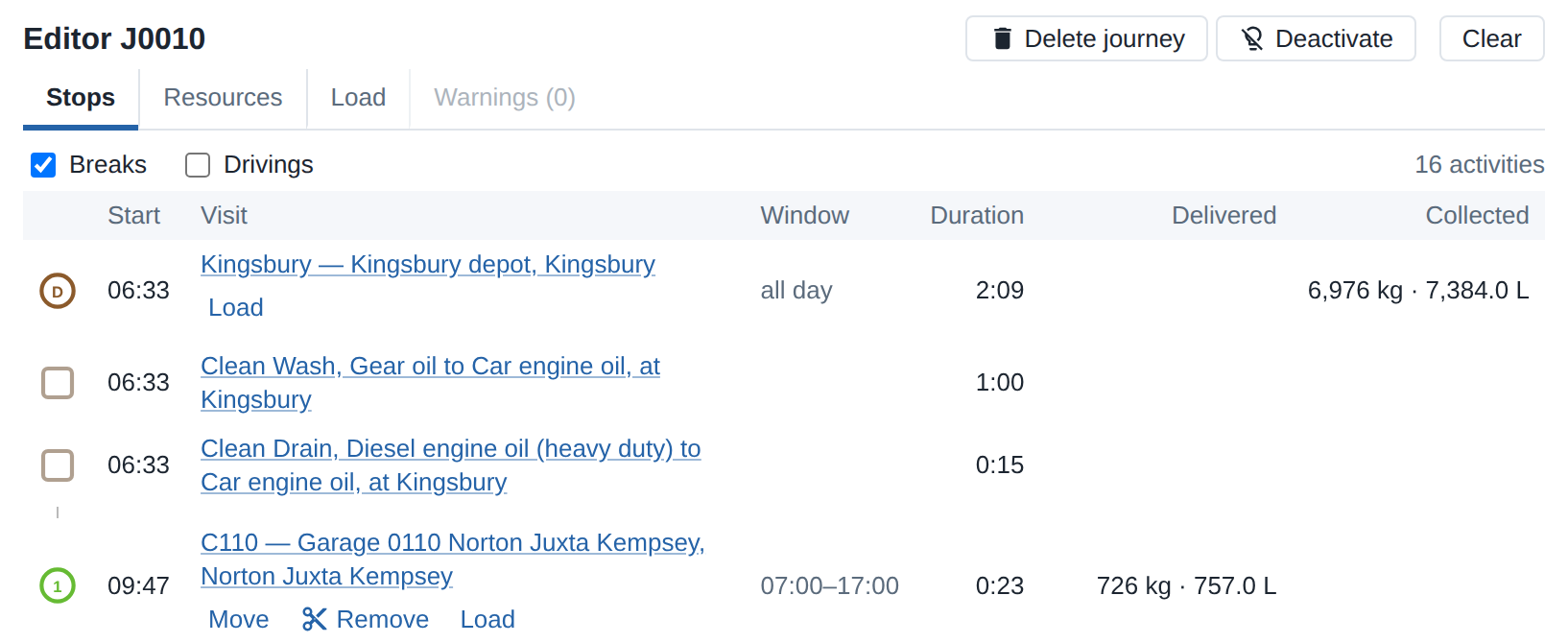The image size is (1568, 643).
Task: Click the Editor J0010 heading
Action: pyautogui.click(x=114, y=38)
